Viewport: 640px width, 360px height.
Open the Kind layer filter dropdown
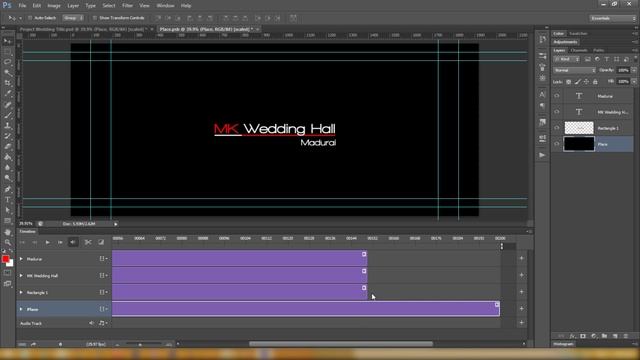tap(567, 60)
